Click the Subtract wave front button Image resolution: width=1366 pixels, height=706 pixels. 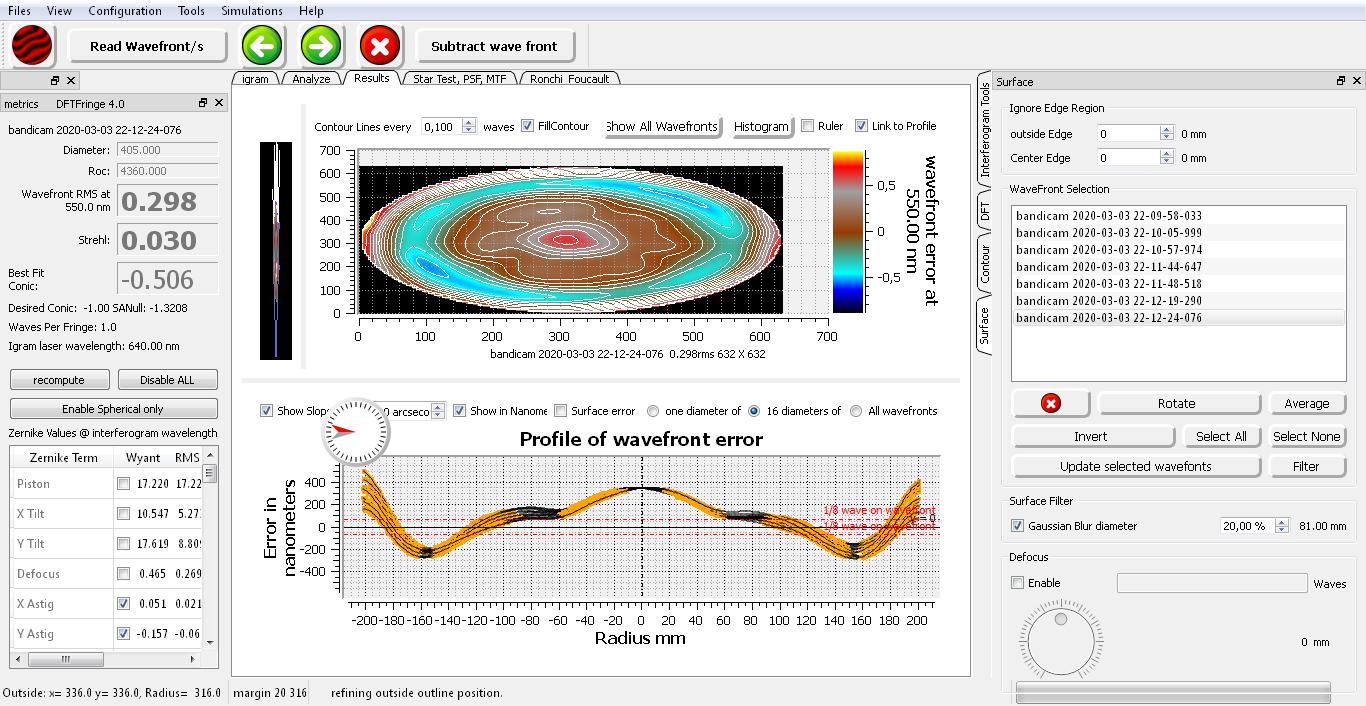(494, 46)
